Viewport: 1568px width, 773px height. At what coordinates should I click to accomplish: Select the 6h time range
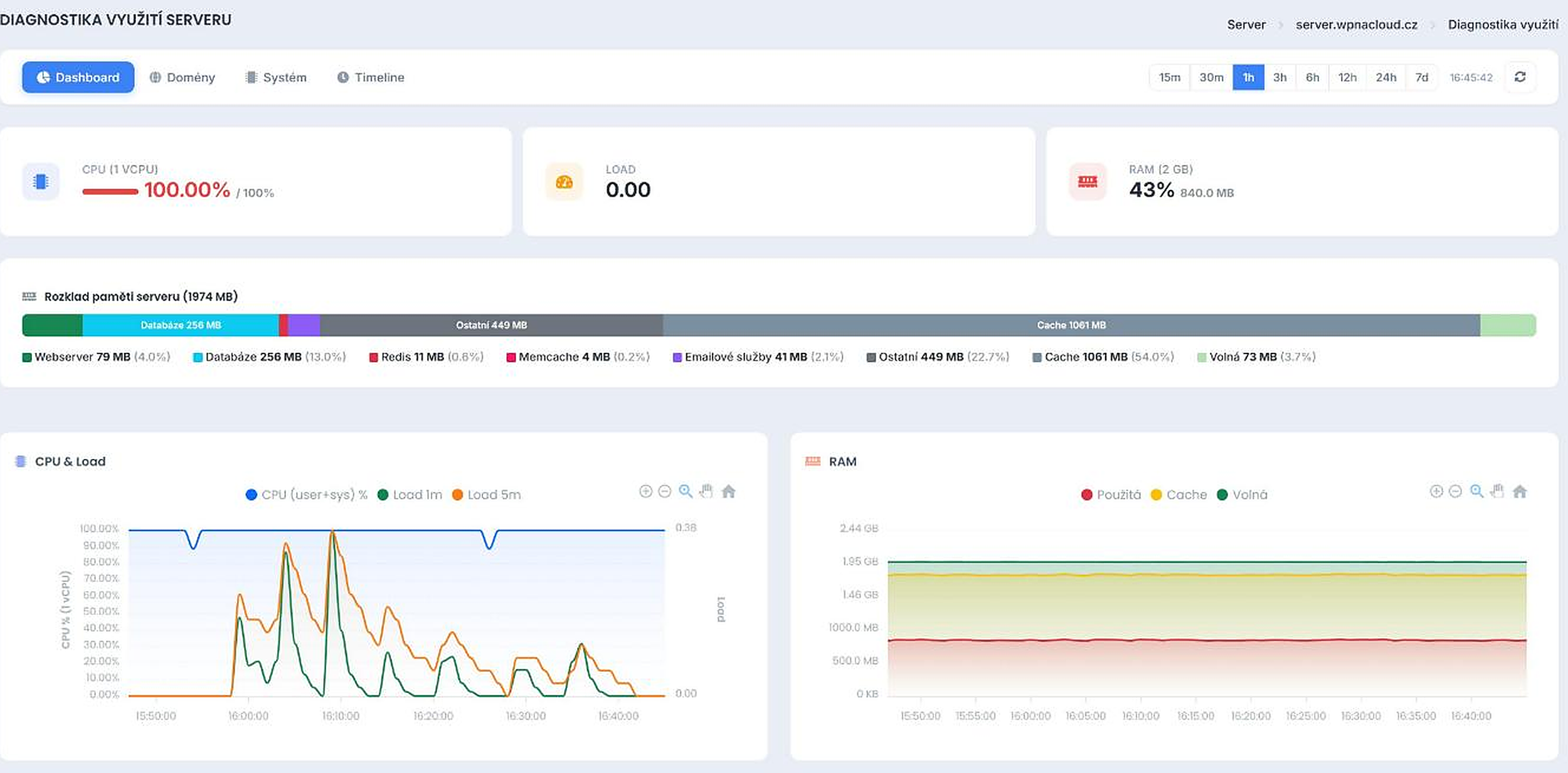1313,77
